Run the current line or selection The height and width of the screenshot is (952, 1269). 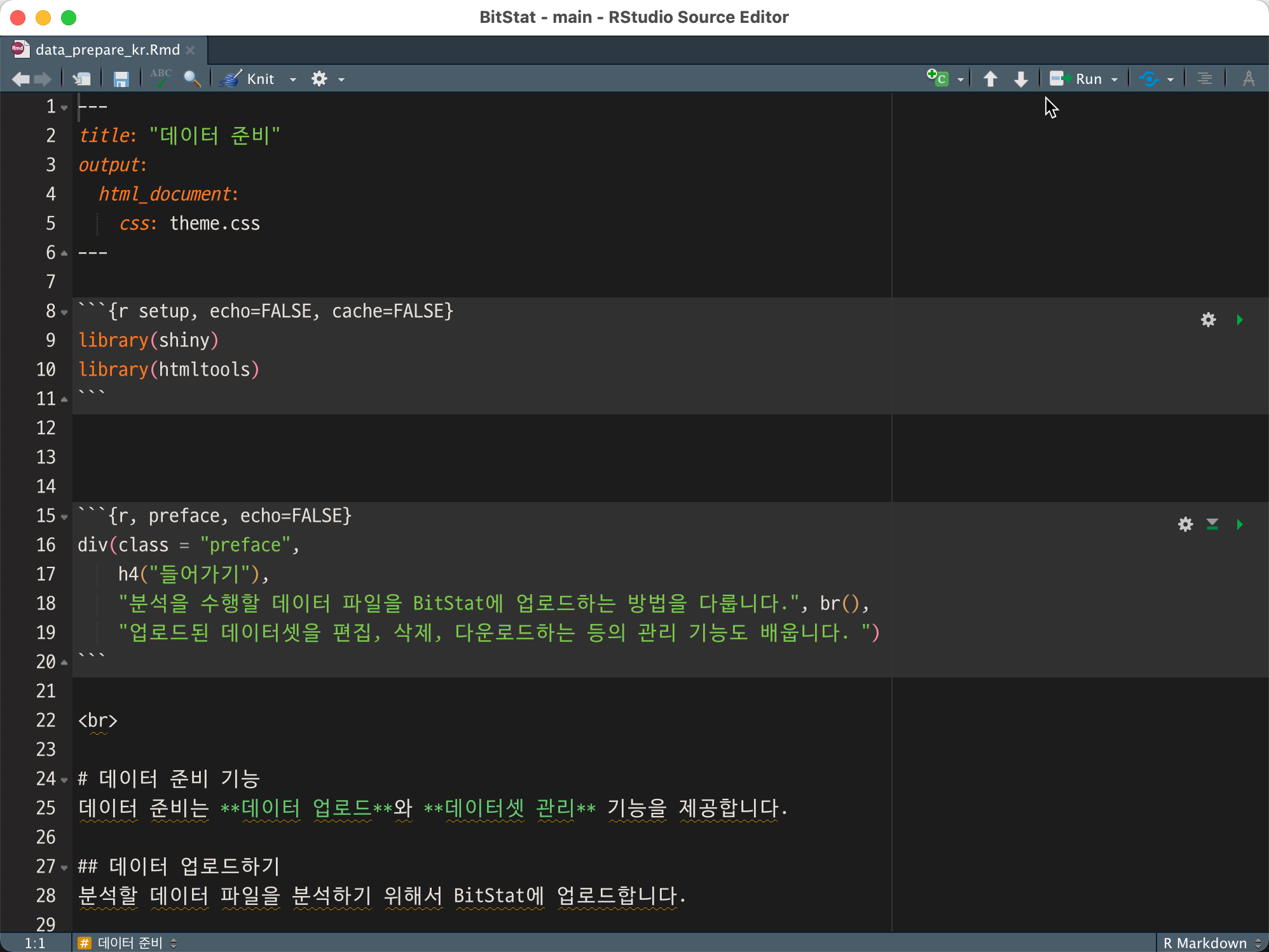tap(1075, 79)
